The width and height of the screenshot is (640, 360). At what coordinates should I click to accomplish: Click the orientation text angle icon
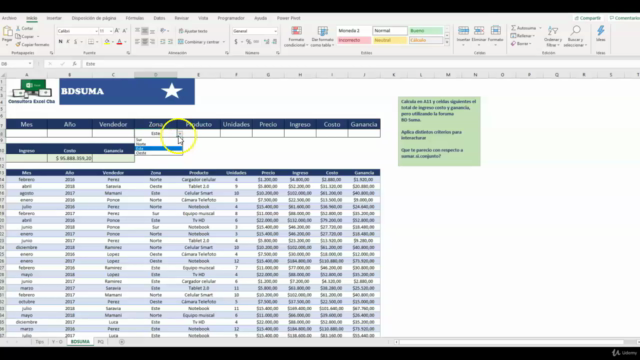[163, 31]
